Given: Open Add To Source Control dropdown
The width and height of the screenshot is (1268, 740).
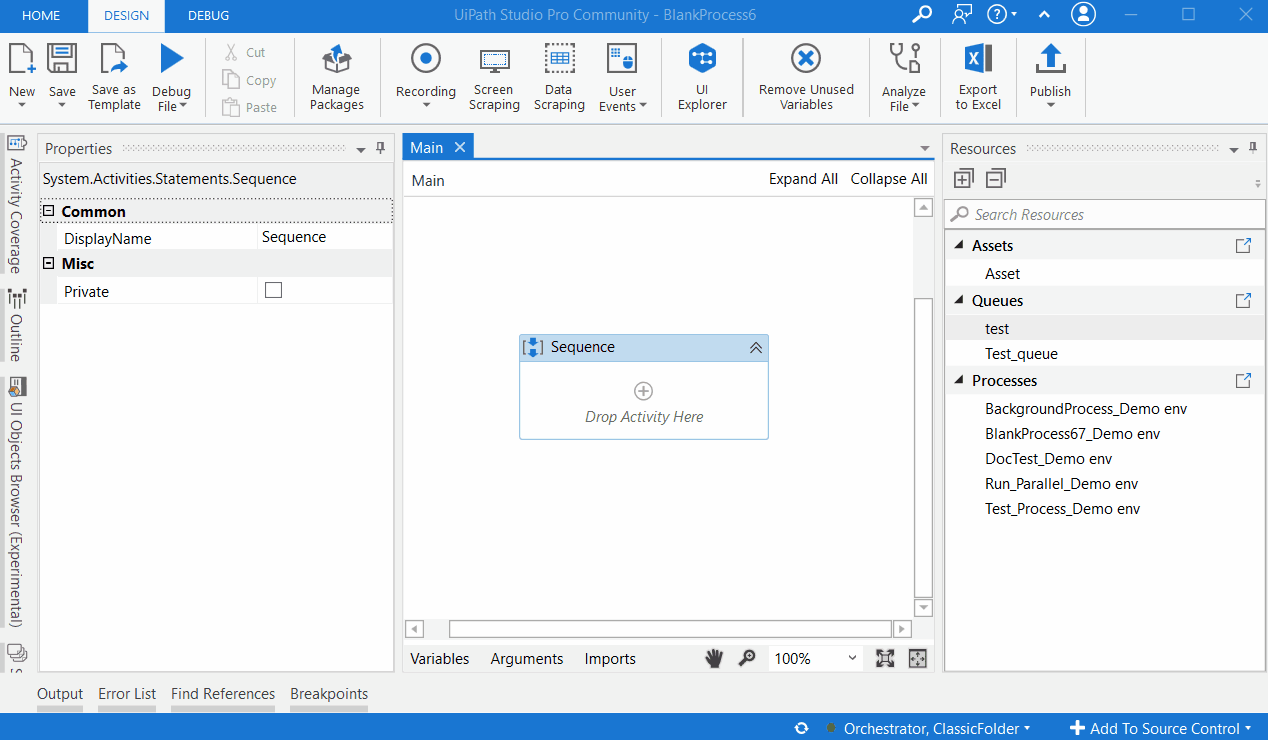Looking at the screenshot, I should pyautogui.click(x=1160, y=728).
